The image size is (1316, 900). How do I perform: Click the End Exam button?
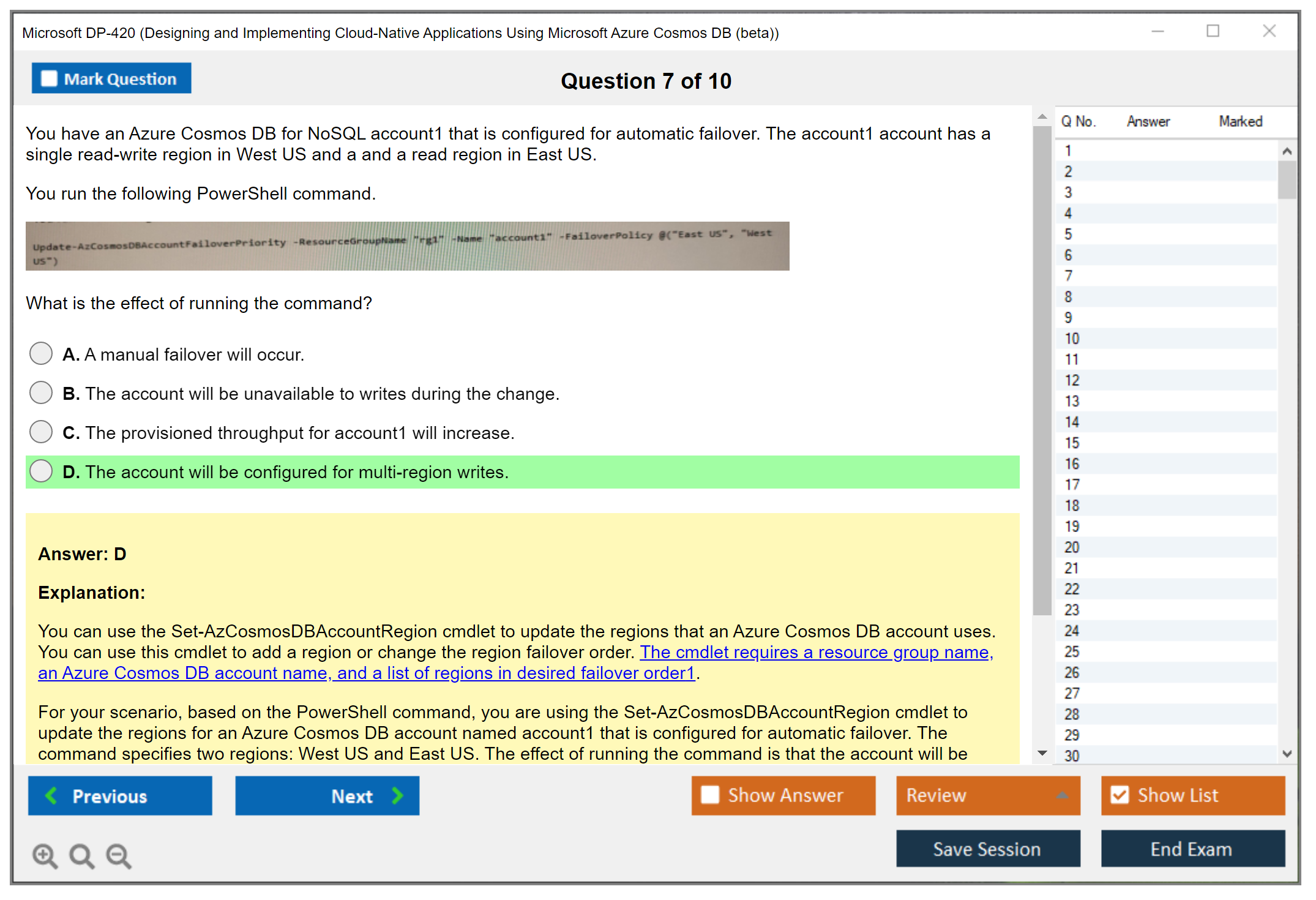(1192, 849)
